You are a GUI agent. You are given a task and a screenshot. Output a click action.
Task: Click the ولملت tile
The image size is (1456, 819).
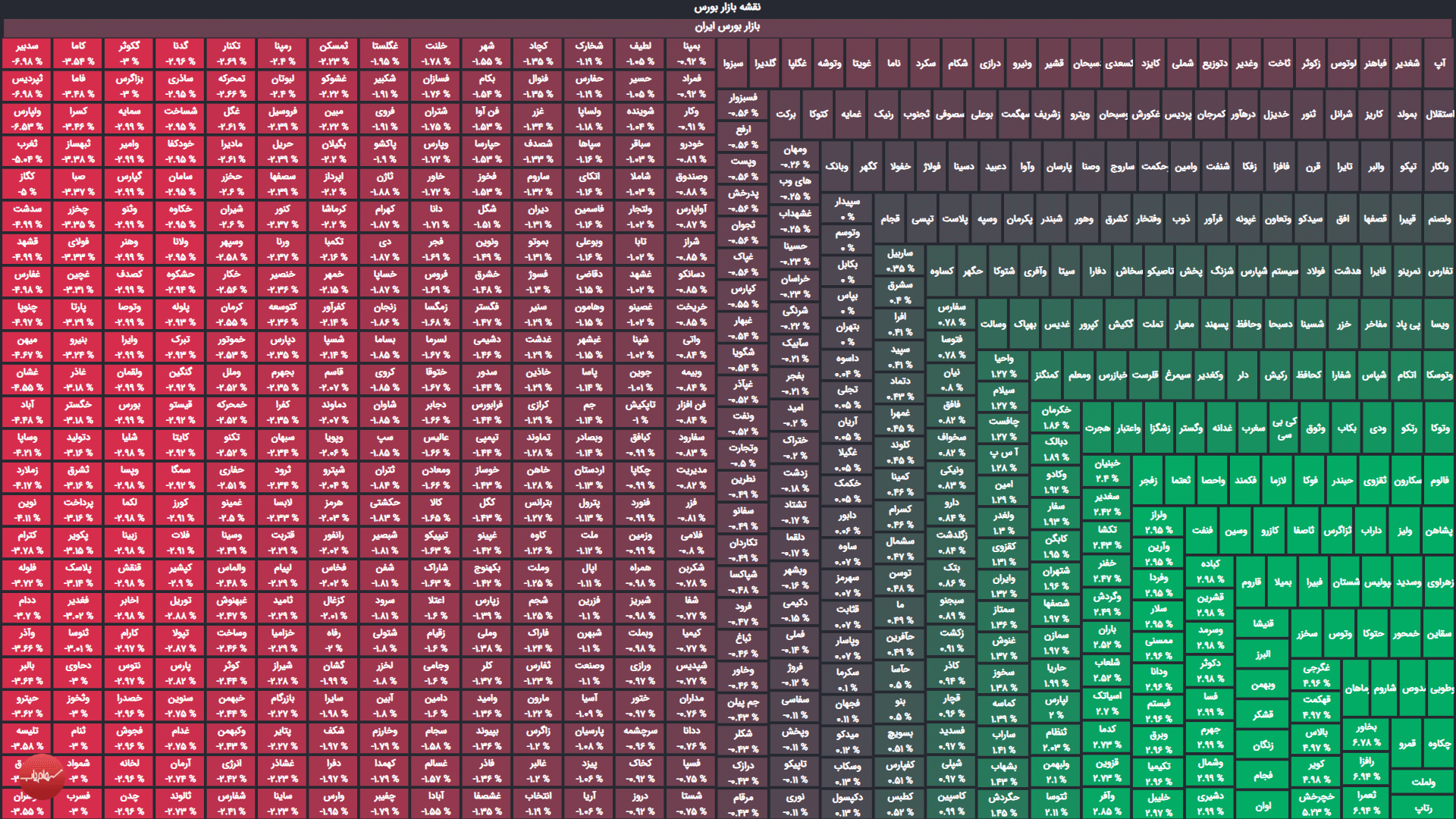coord(1423,782)
